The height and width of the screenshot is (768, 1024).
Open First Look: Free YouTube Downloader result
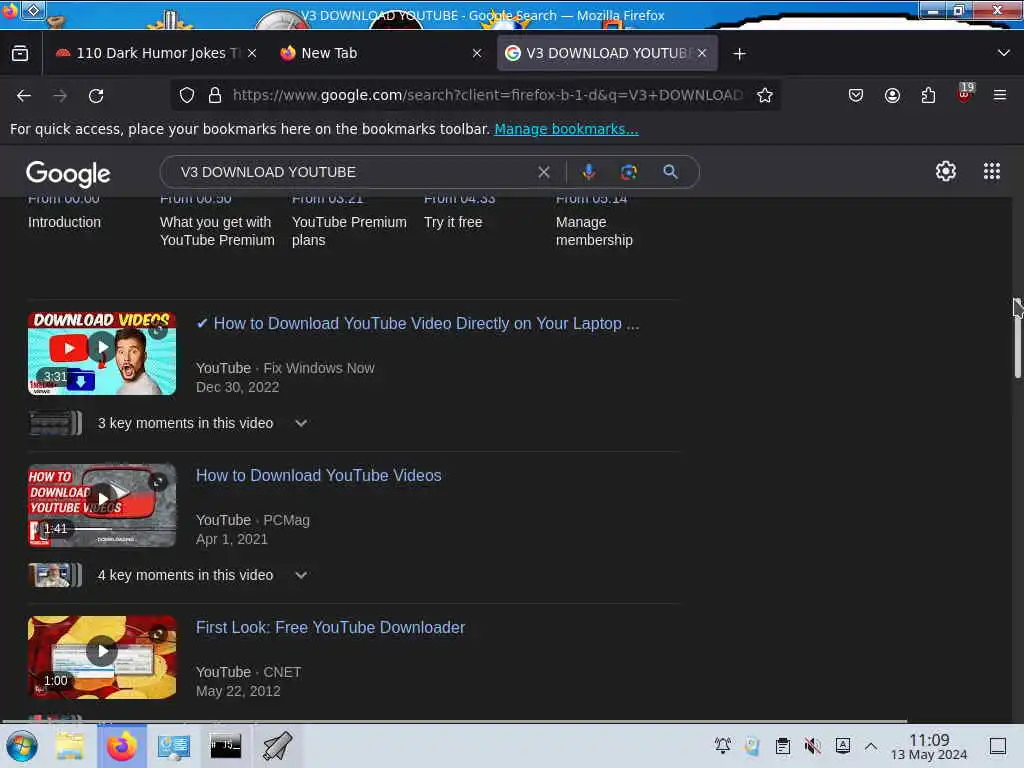point(330,628)
